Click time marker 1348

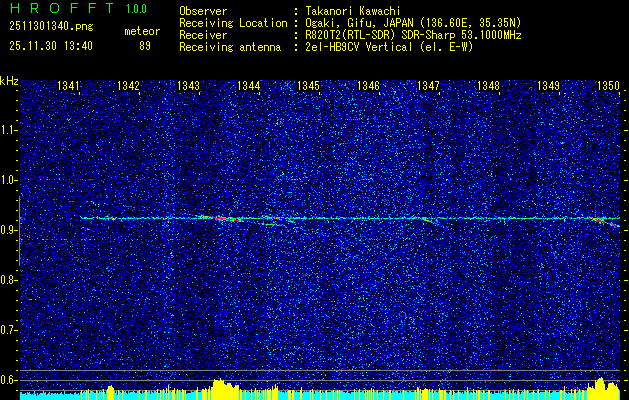(x=489, y=85)
